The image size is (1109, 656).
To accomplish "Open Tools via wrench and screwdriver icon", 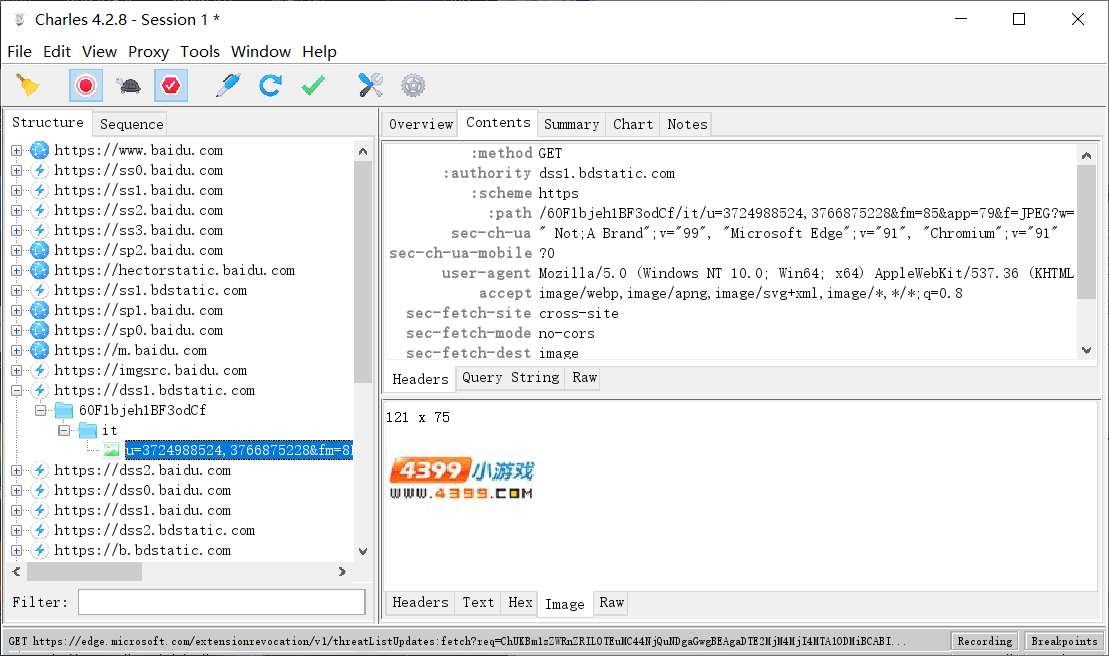I will [x=371, y=86].
